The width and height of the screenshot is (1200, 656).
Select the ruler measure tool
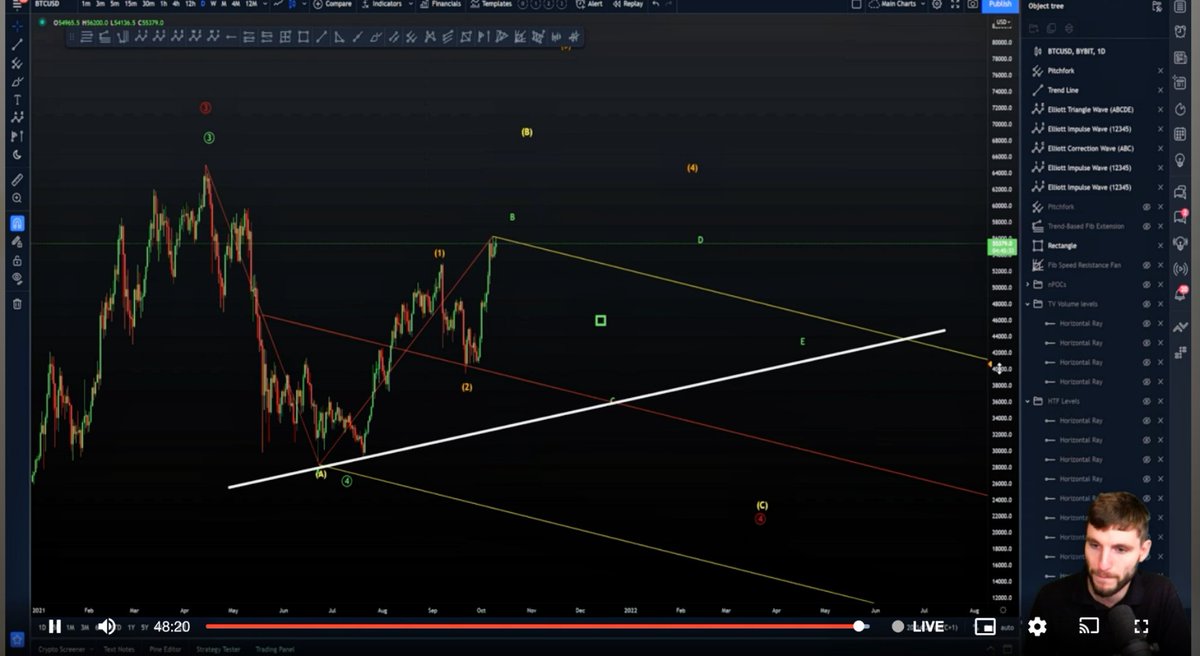tap(17, 181)
